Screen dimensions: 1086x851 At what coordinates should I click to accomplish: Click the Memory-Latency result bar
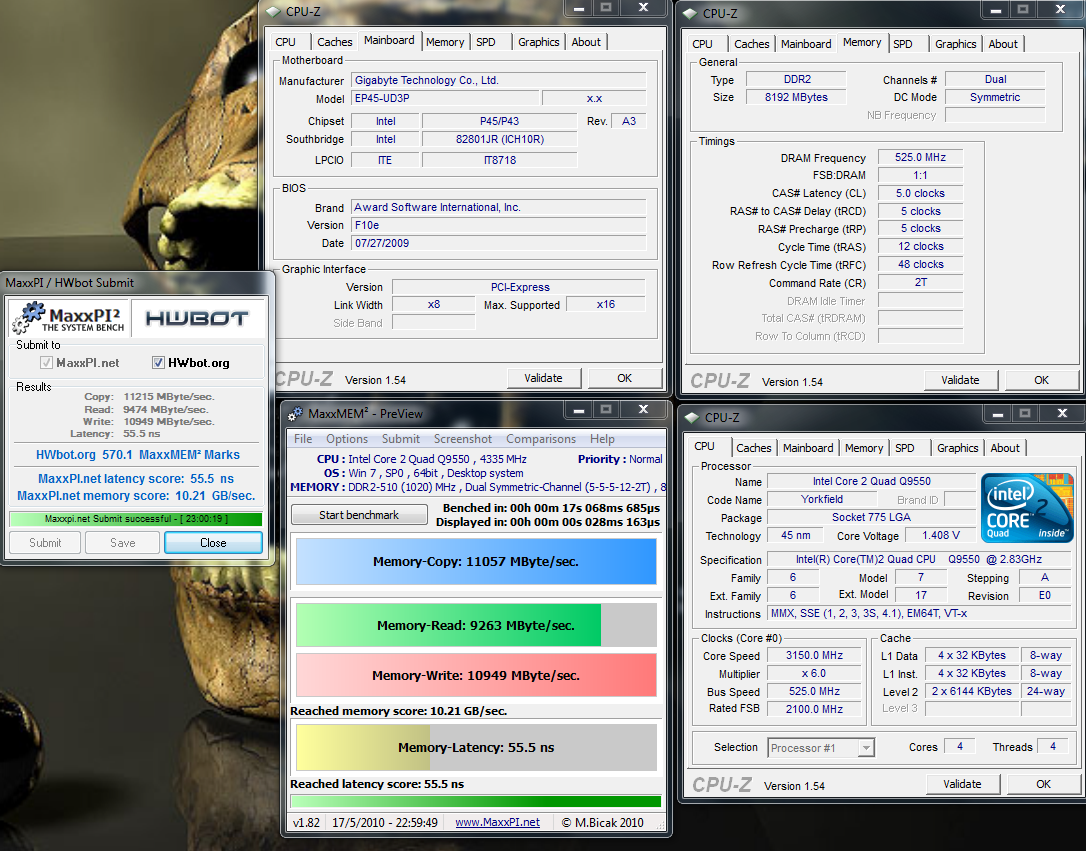tap(476, 748)
